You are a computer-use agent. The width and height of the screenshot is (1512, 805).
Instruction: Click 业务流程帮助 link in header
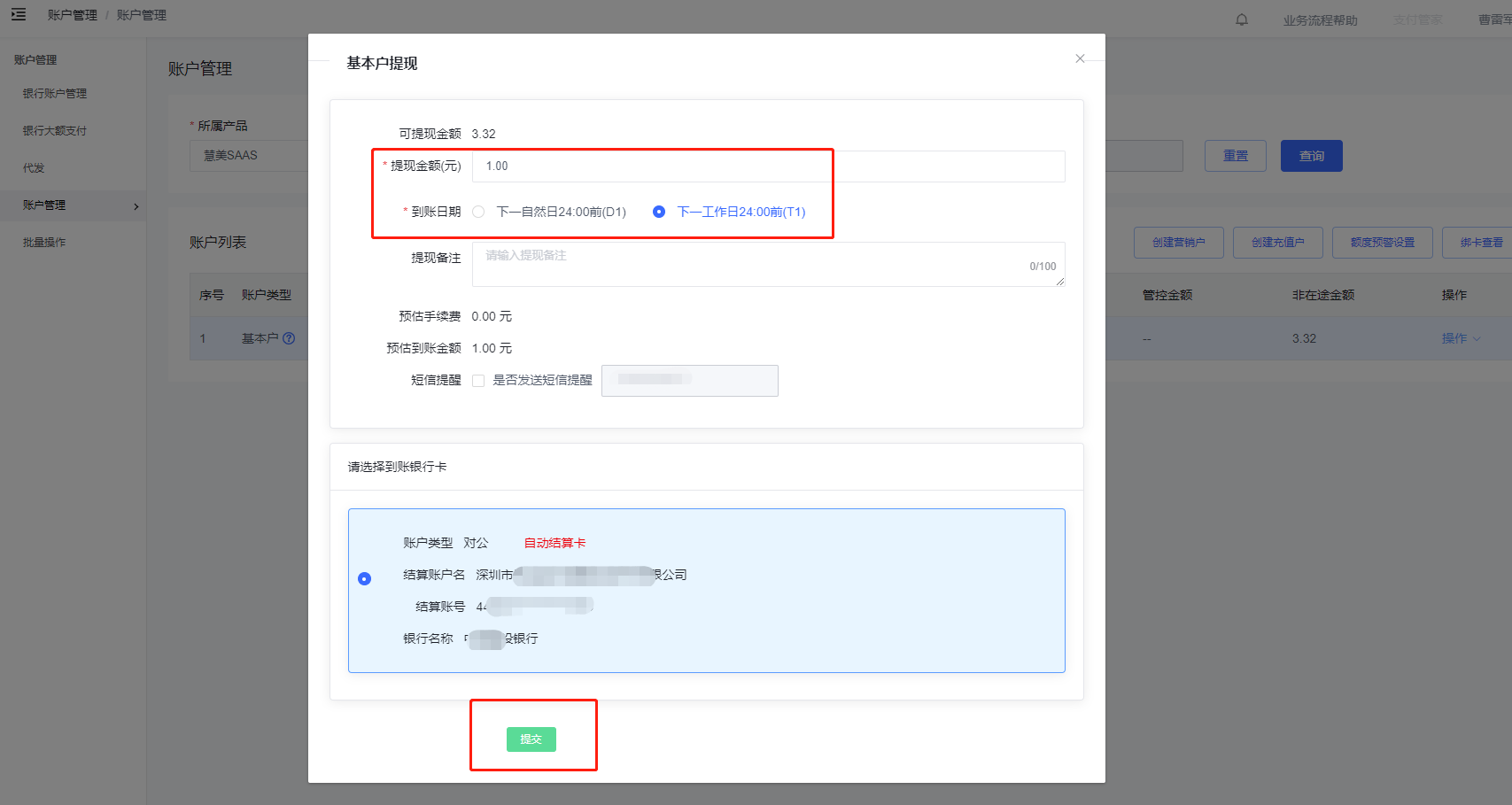pos(1320,20)
